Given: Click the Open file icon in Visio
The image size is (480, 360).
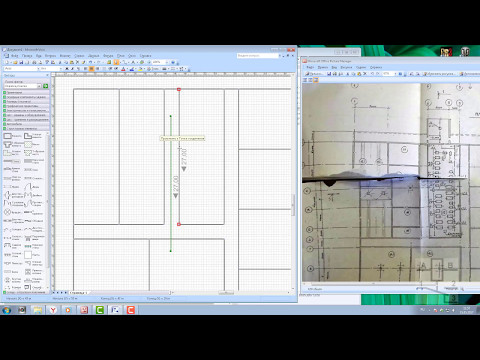Looking at the screenshot, I should (x=15, y=62).
